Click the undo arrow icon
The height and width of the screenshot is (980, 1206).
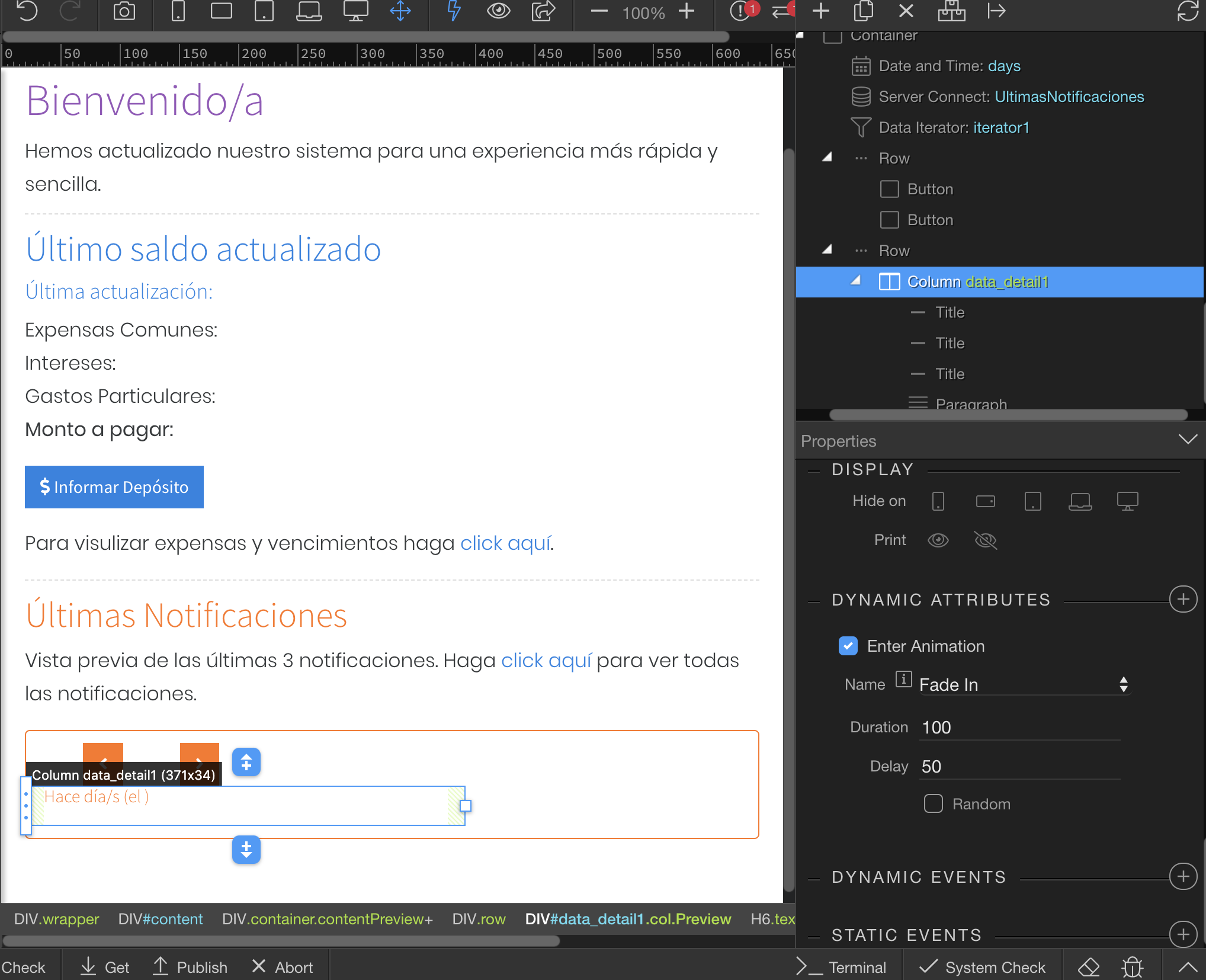coord(27,11)
